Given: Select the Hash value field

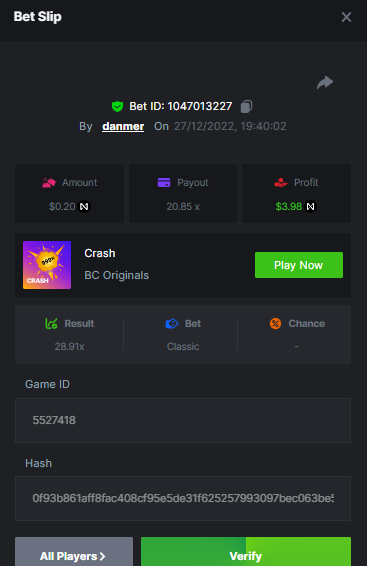Looking at the screenshot, I should (x=183, y=498).
